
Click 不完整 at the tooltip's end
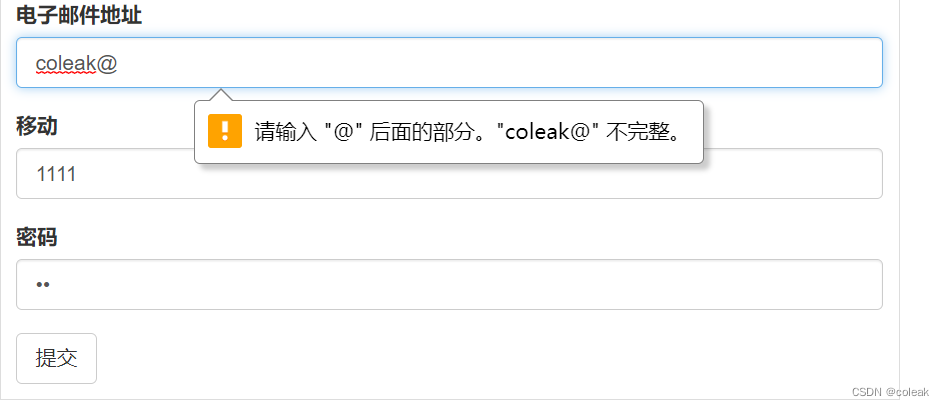tap(639, 132)
